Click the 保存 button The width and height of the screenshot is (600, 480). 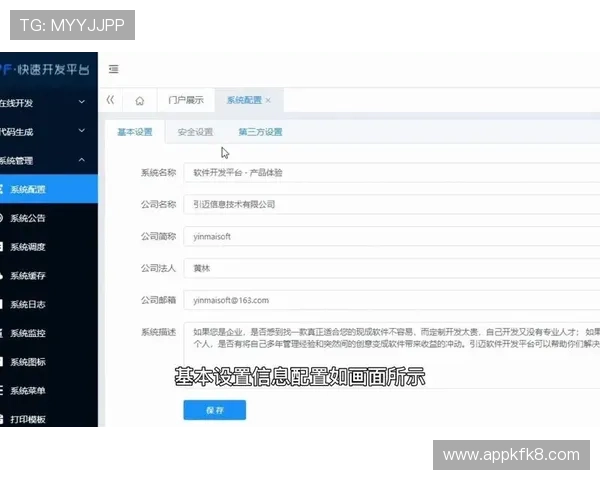[215, 410]
